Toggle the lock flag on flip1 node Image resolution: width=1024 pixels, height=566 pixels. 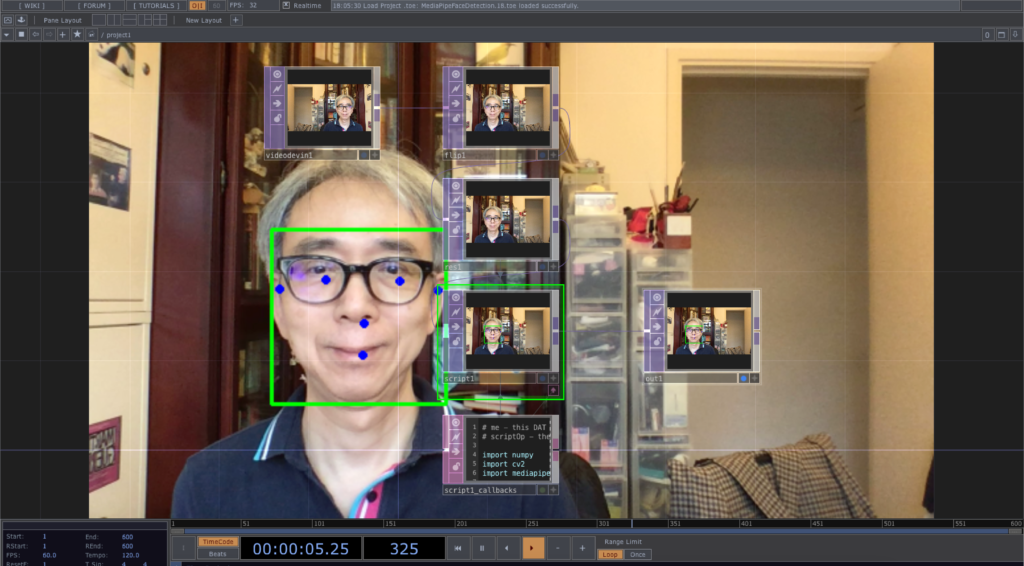point(455,118)
